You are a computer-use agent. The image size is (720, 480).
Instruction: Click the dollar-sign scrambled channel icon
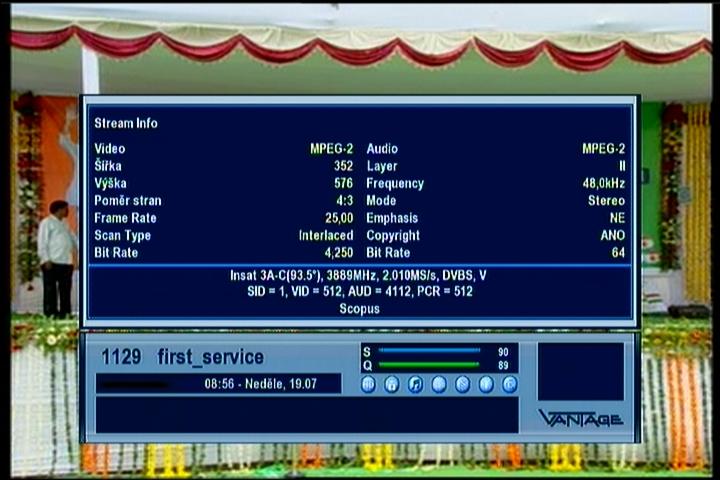[x=462, y=384]
